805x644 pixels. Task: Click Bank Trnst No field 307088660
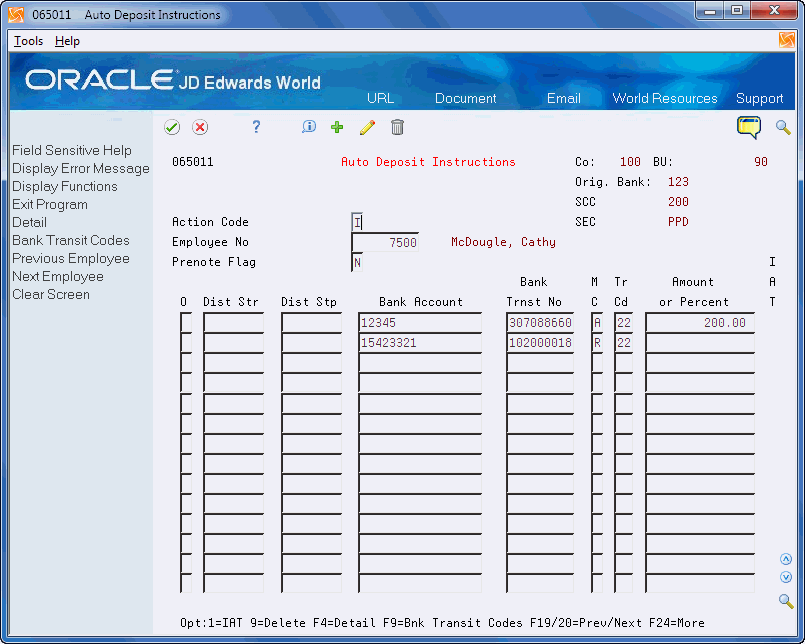[x=540, y=323]
